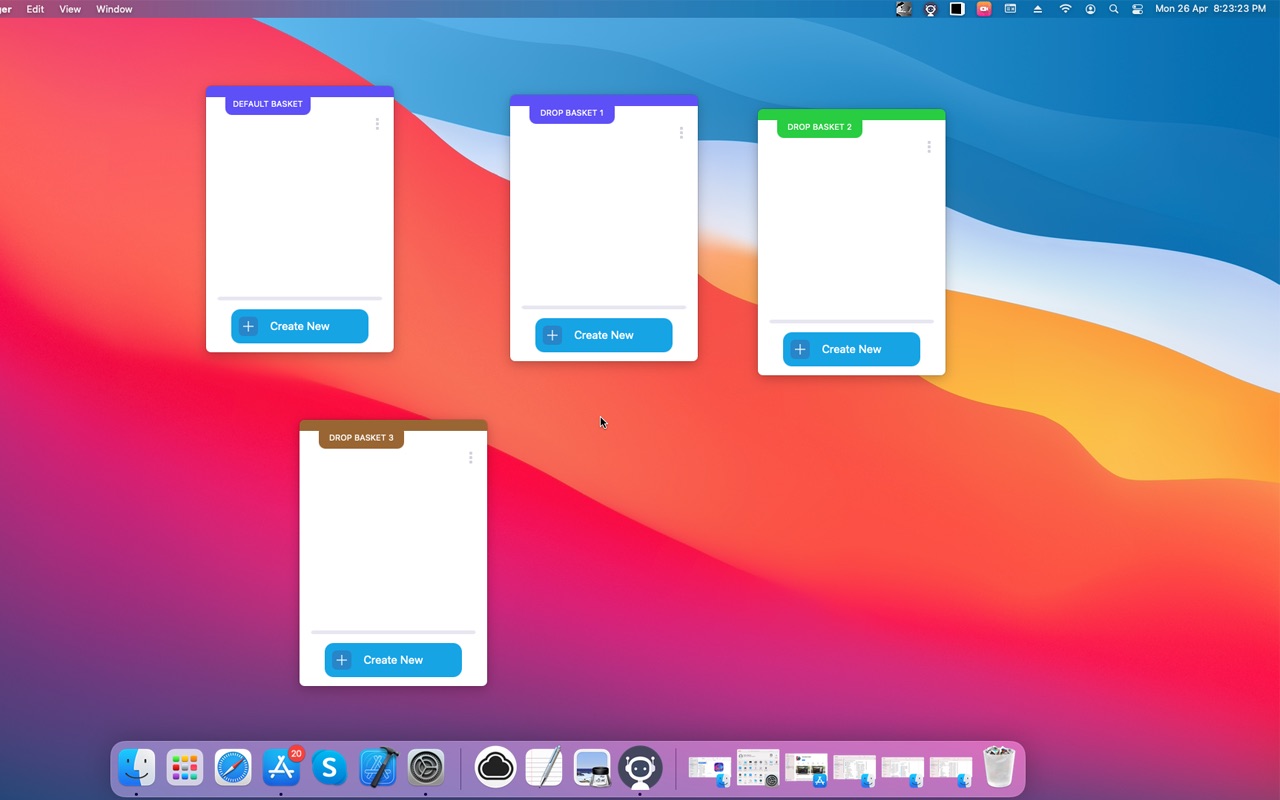Screen dimensions: 1280x800
Task: Click the robot app icon in the Dock
Action: coord(640,768)
